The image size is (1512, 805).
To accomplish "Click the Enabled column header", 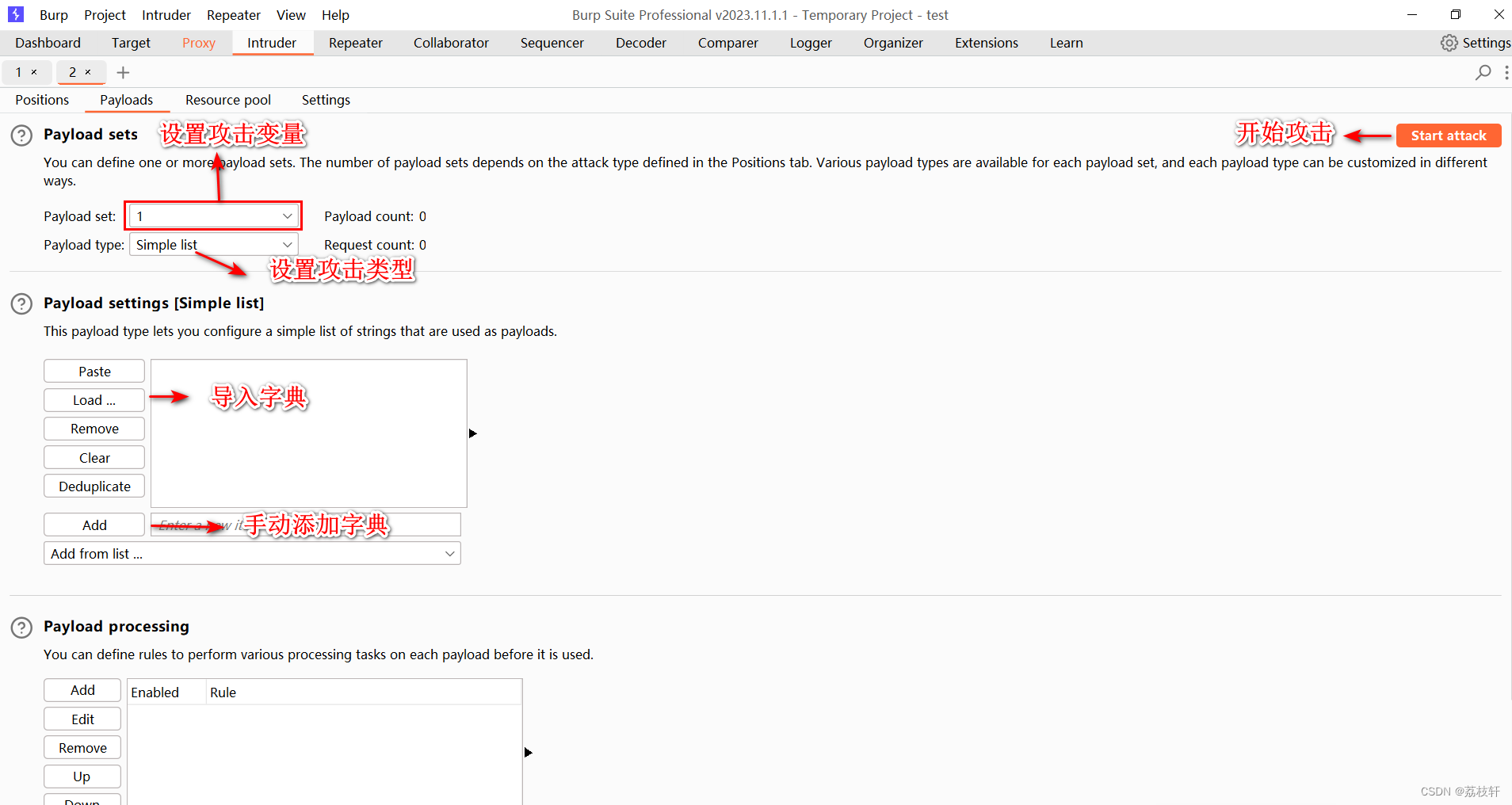I will pos(166,692).
